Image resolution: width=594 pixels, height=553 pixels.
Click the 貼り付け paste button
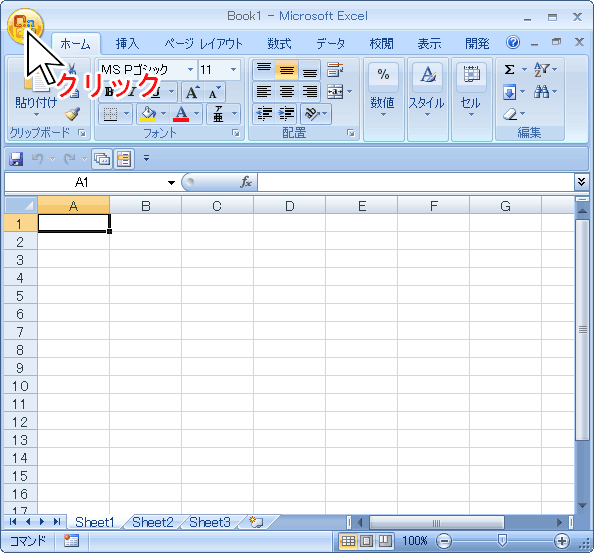point(36,91)
